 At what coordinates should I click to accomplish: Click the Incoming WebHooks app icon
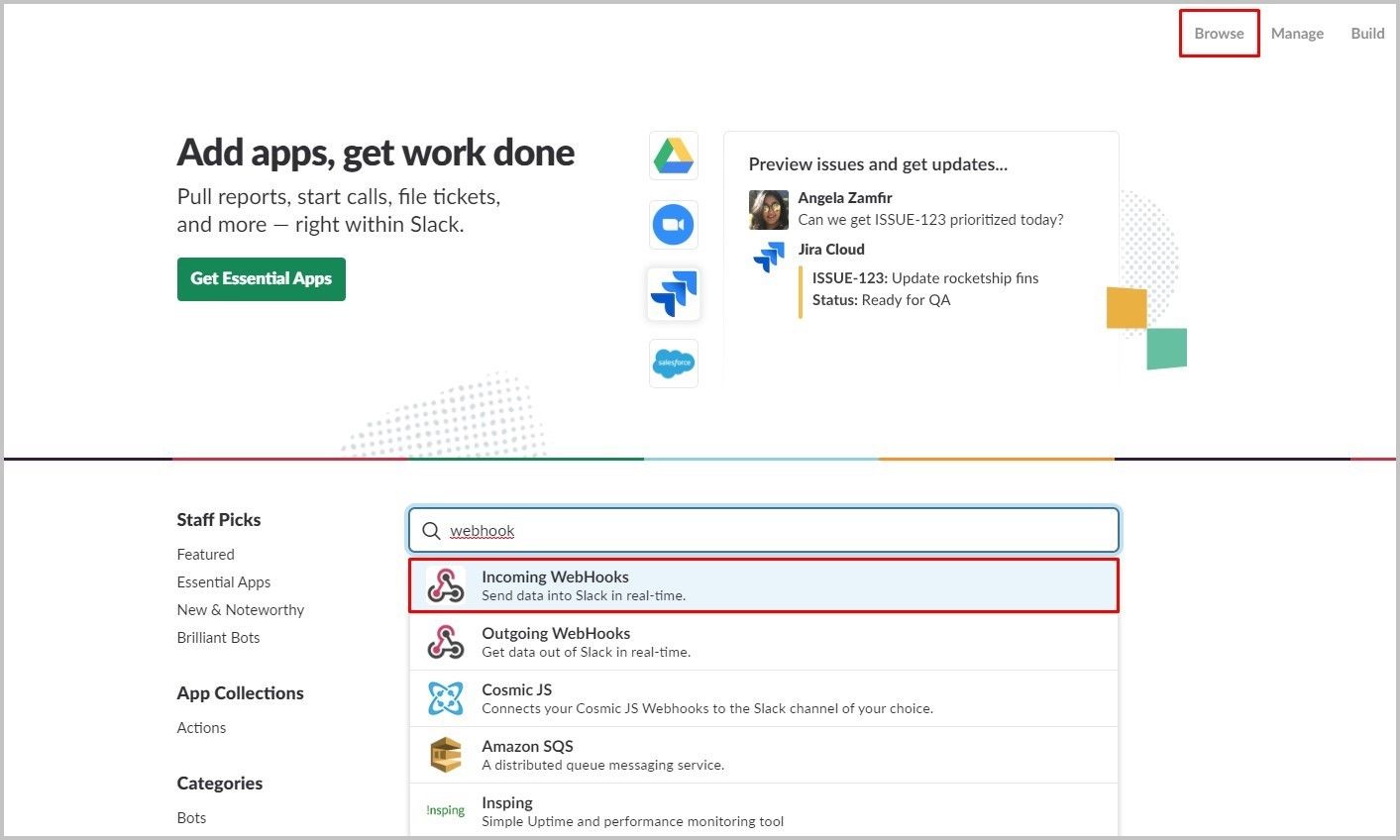446,585
